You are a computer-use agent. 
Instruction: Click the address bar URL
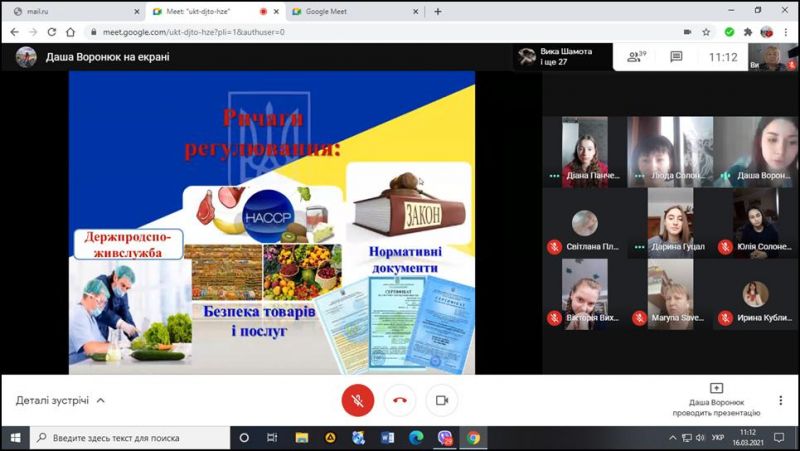(x=194, y=32)
